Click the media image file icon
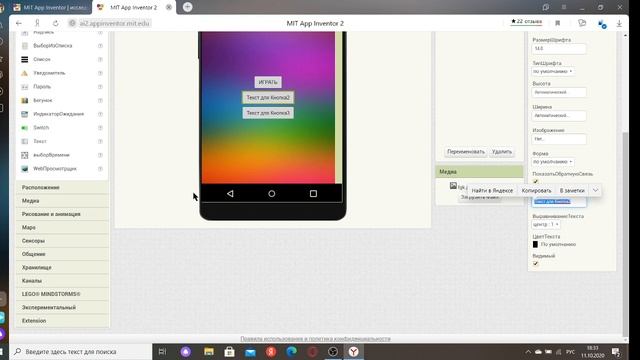640x360 pixels. [453, 186]
